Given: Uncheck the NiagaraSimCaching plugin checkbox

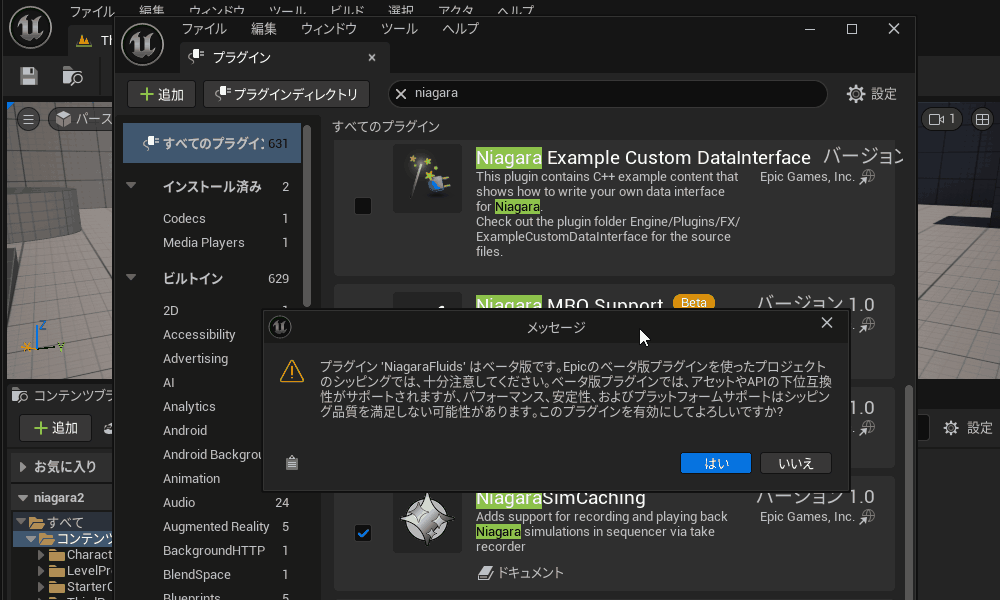Looking at the screenshot, I should [363, 533].
